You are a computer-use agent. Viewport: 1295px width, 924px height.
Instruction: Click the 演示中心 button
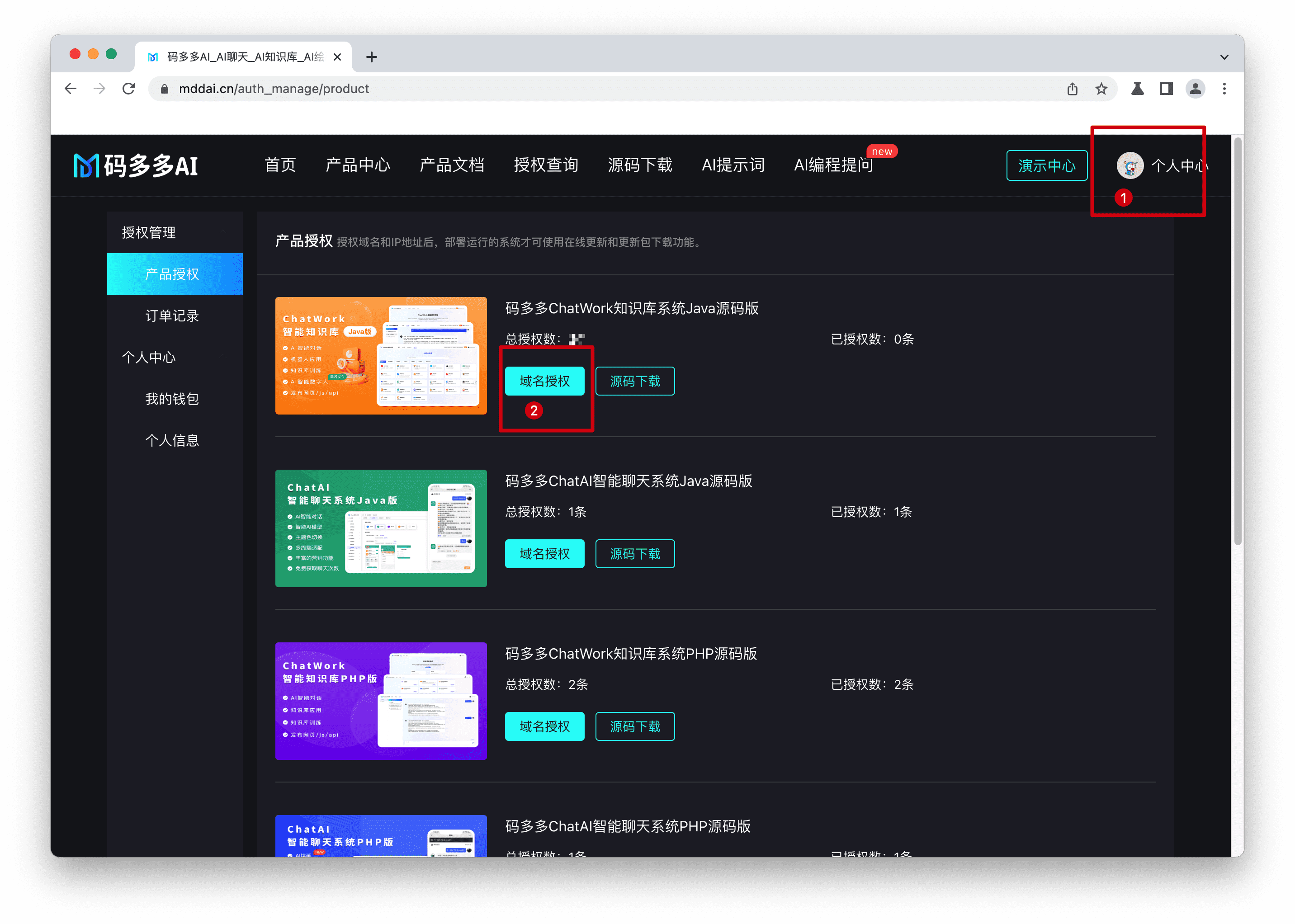pyautogui.click(x=1047, y=165)
